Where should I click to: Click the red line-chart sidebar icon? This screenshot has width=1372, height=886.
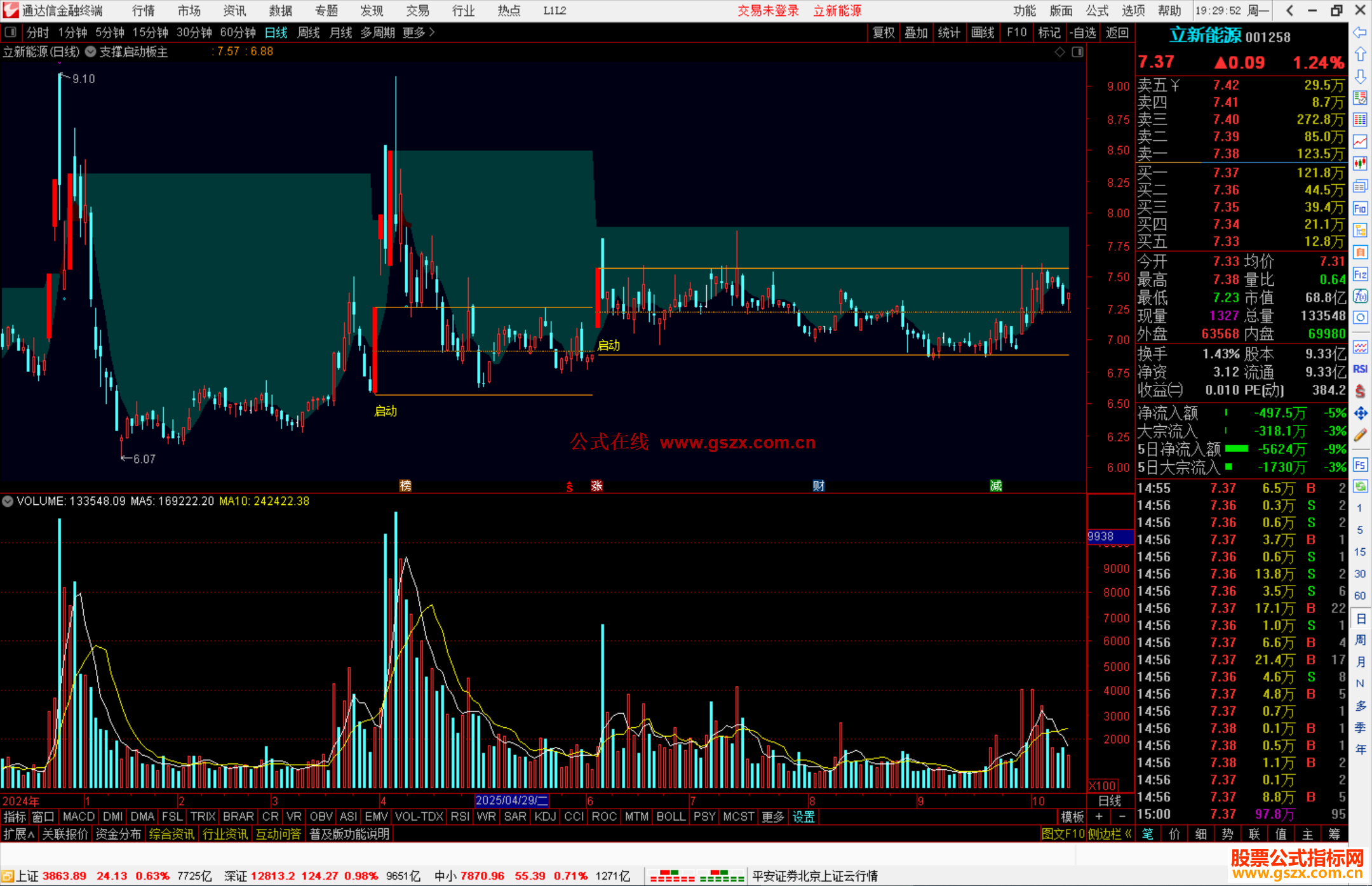tap(1360, 141)
